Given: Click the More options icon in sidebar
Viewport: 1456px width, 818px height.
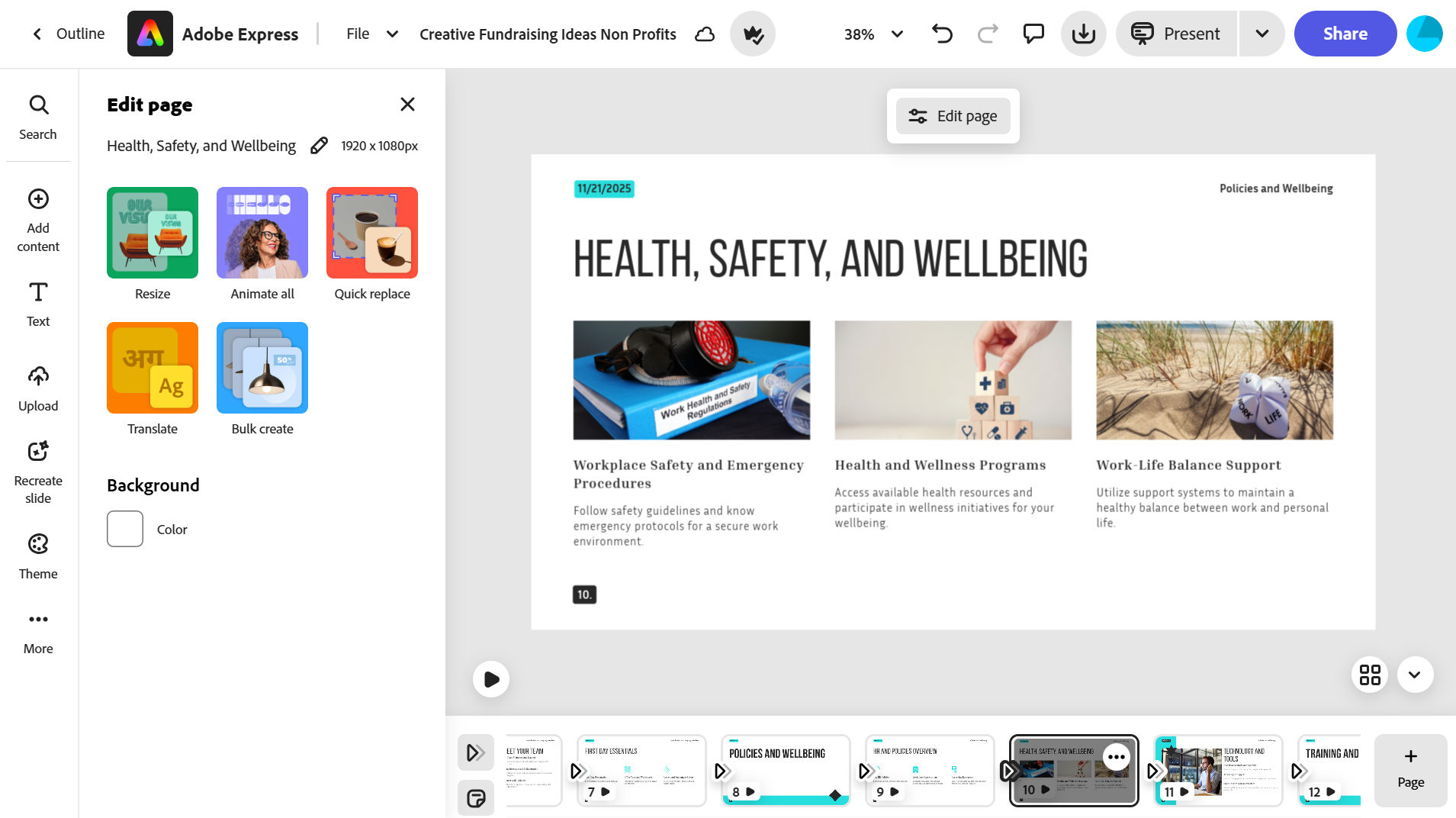Looking at the screenshot, I should click(x=37, y=630).
